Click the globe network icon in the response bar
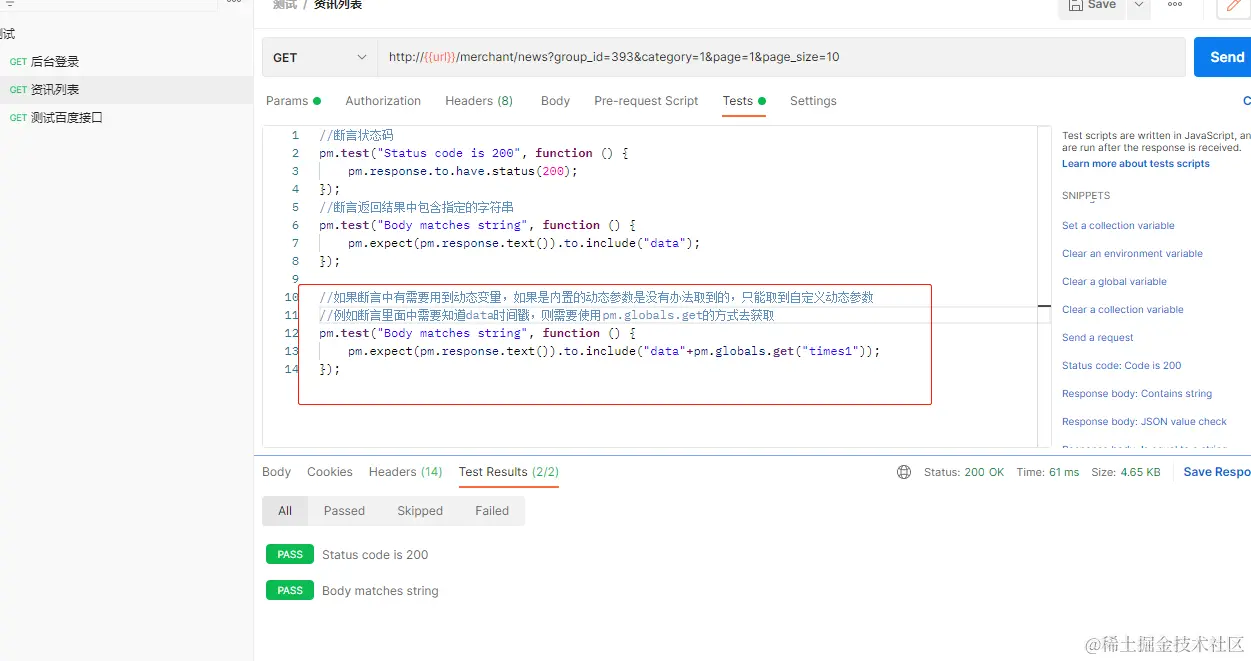 pos(904,472)
